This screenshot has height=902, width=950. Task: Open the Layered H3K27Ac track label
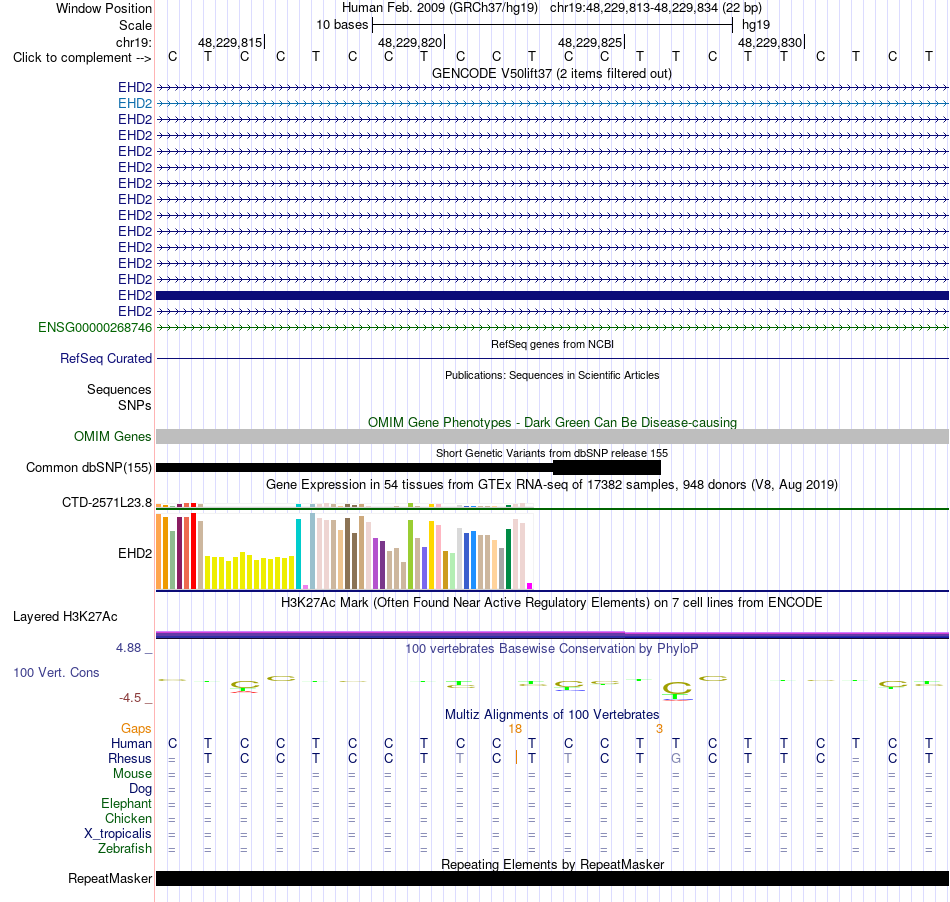(x=65, y=617)
